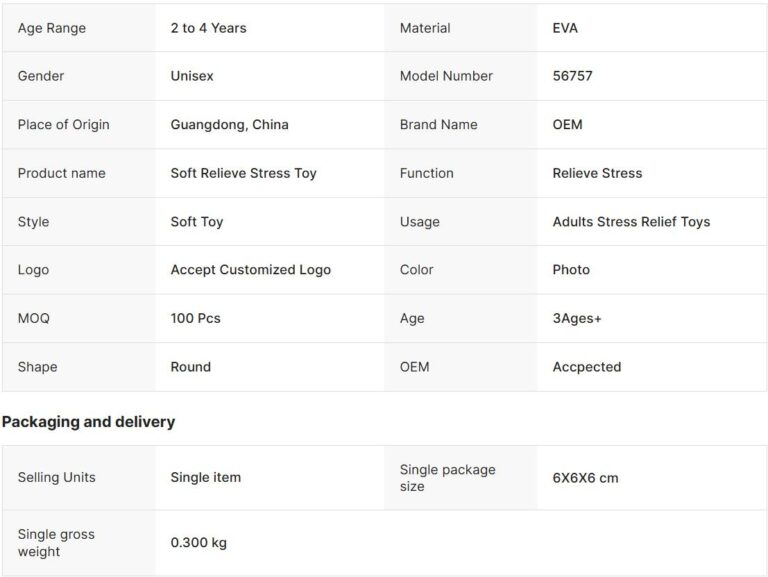Click the Age value "3Ages+"
This screenshot has width=768, height=577.
pyautogui.click(x=577, y=318)
